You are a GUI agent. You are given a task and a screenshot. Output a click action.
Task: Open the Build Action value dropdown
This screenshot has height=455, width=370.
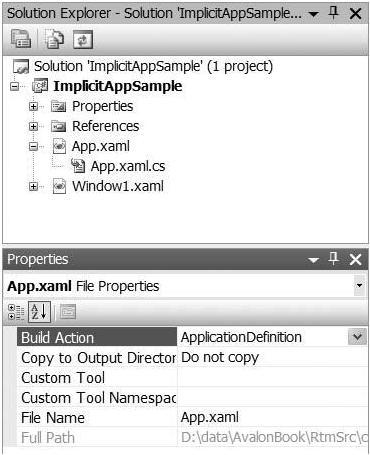[357, 337]
